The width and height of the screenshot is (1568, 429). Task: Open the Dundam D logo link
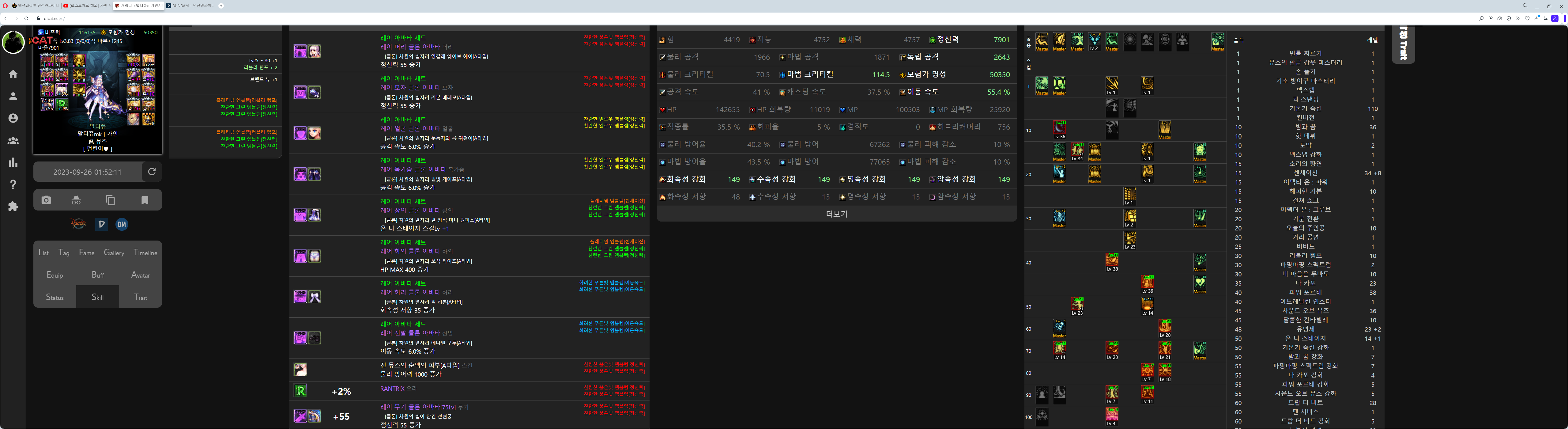click(102, 224)
